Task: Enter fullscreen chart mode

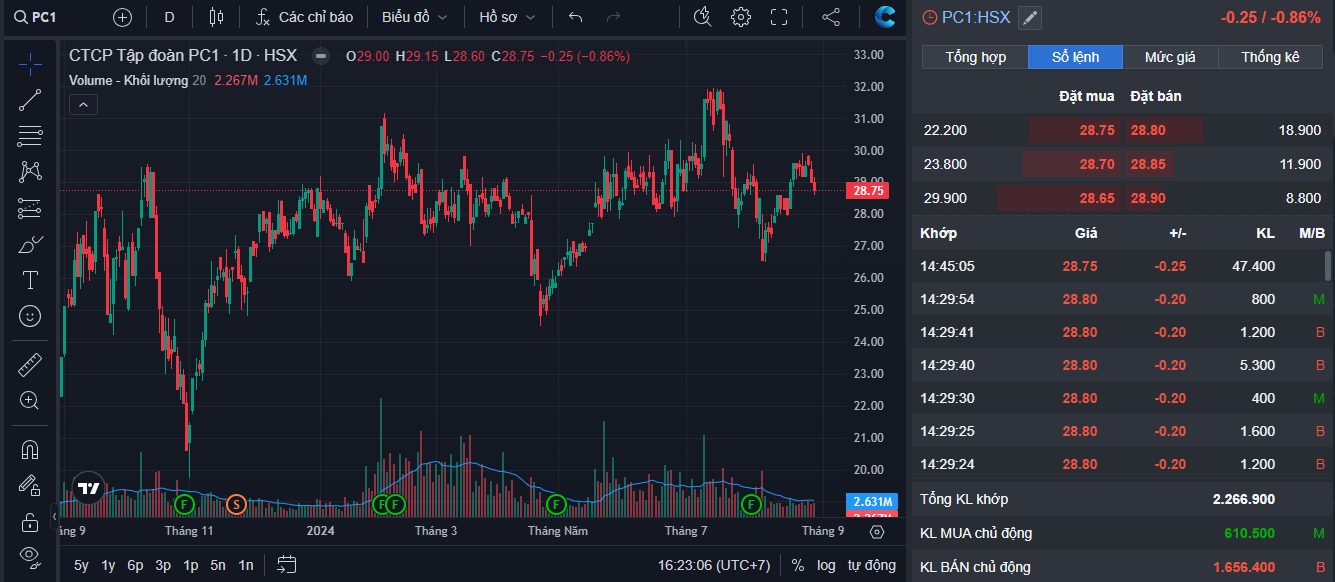Action: click(779, 17)
